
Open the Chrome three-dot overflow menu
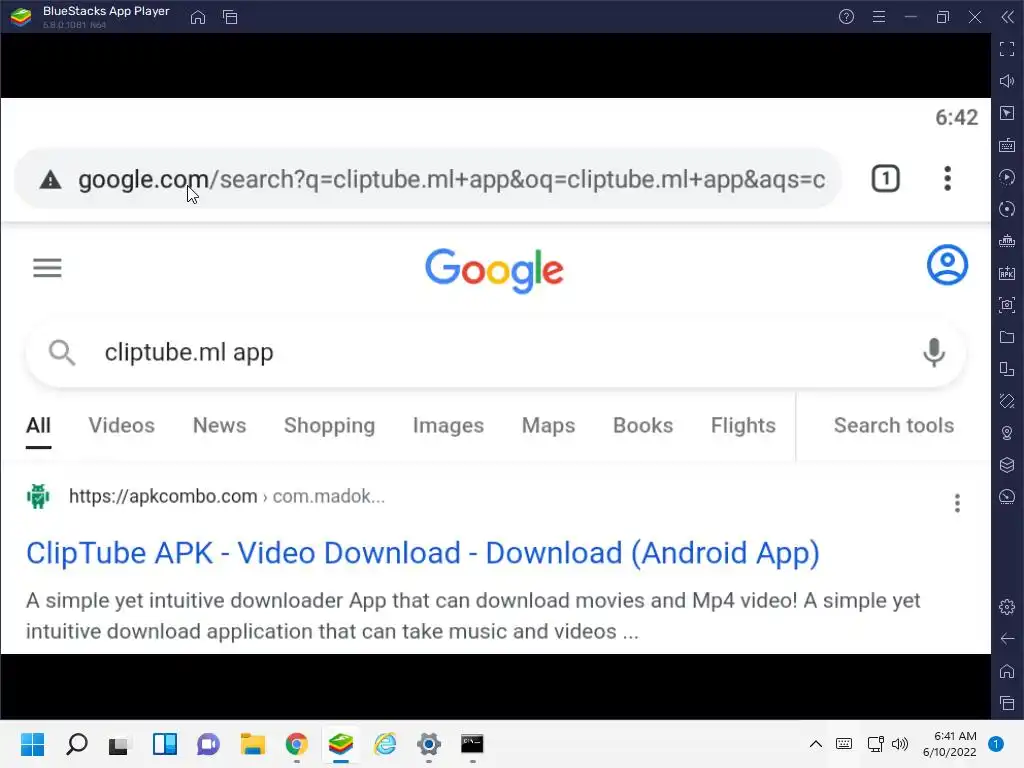(x=947, y=178)
